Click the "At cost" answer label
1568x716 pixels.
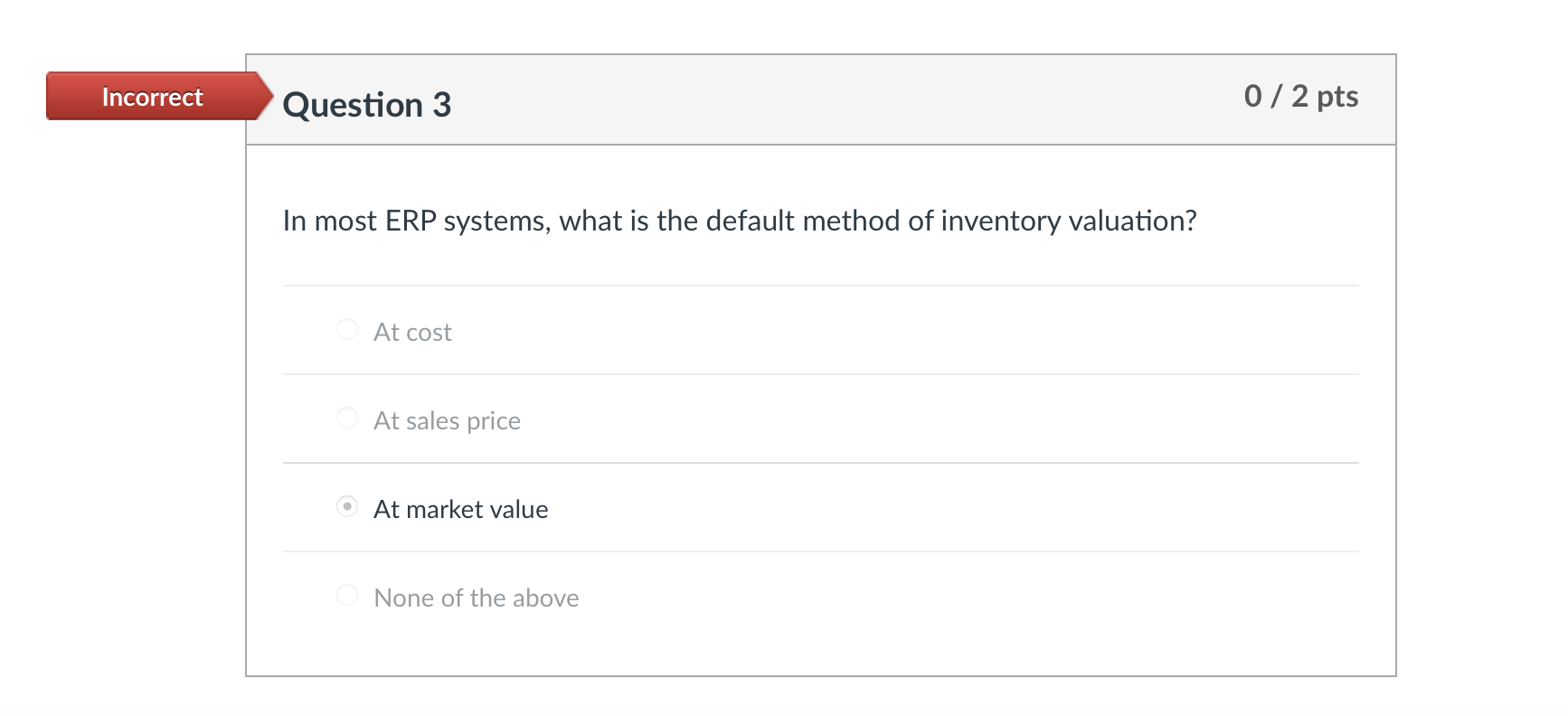pos(412,331)
